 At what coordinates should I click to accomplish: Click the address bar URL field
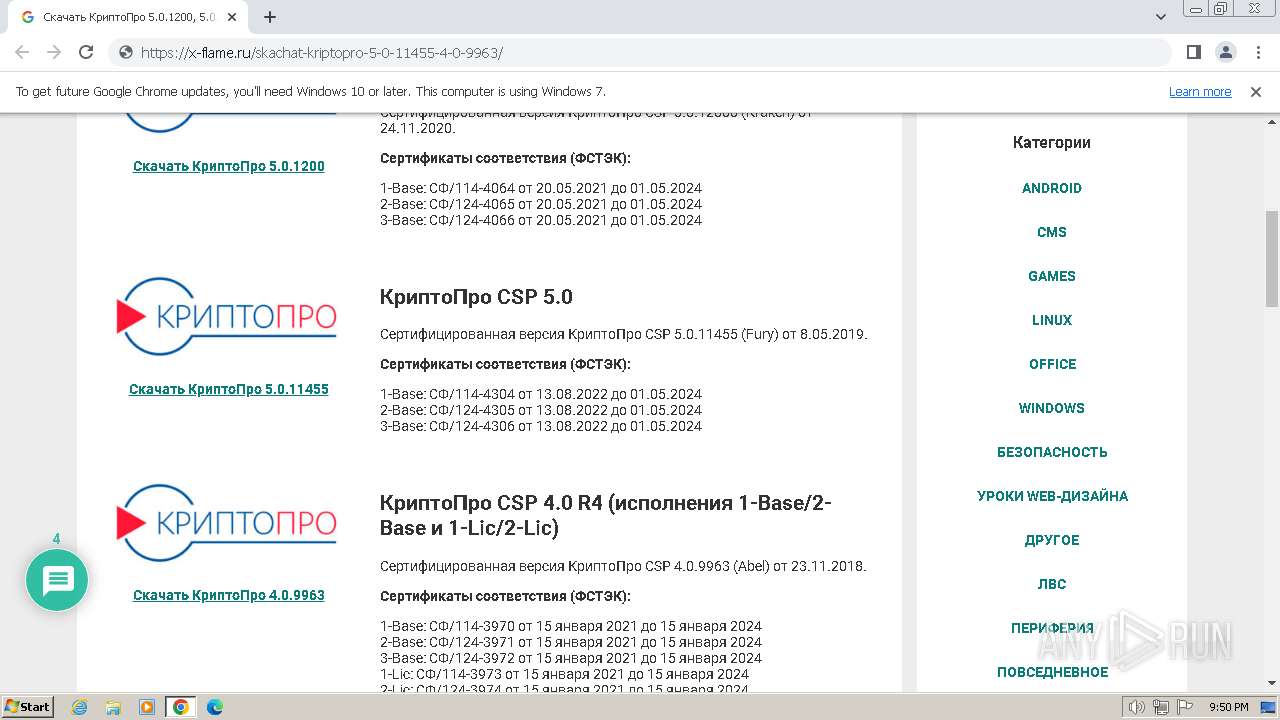point(640,52)
